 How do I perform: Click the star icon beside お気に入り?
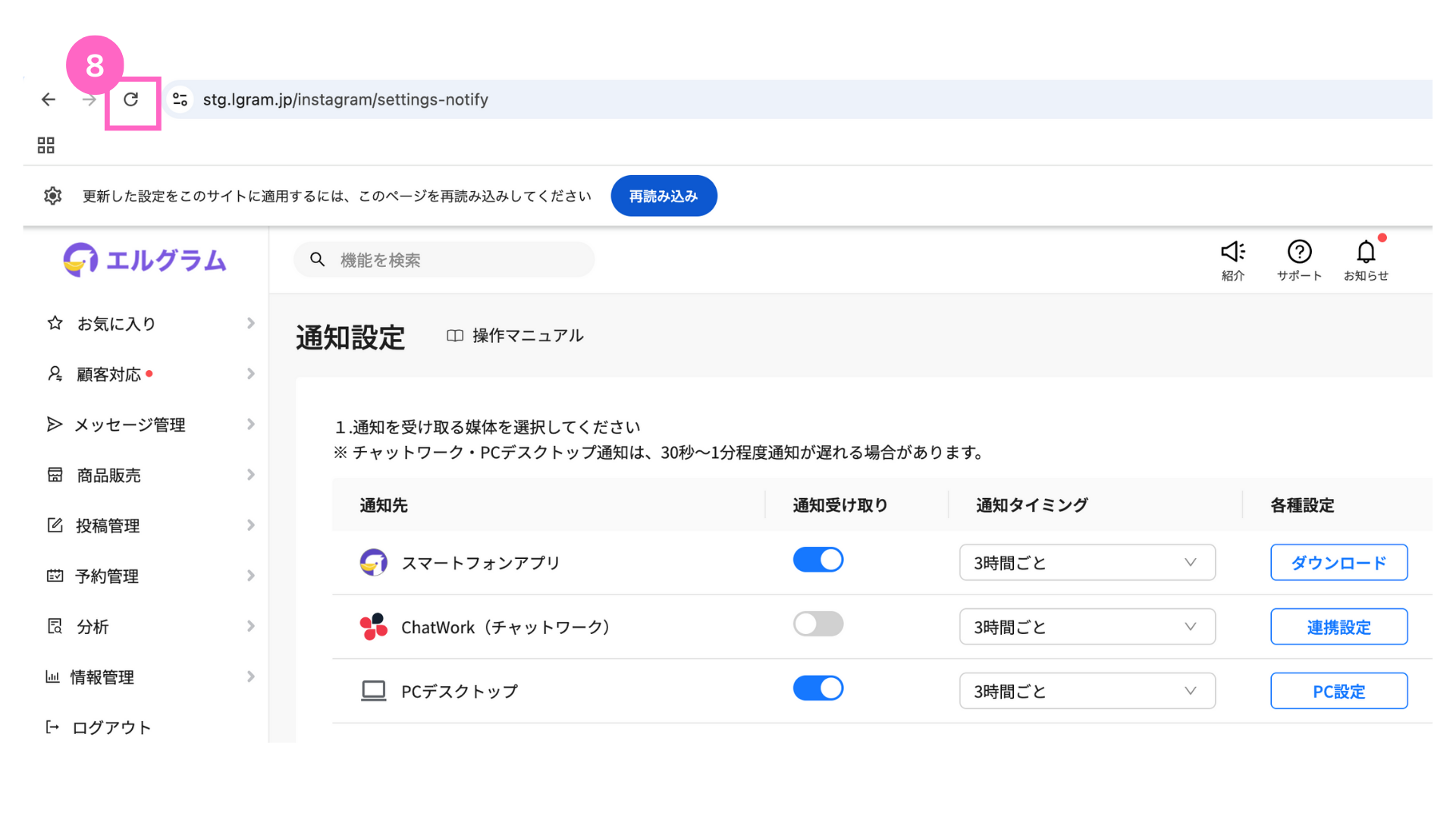[55, 323]
